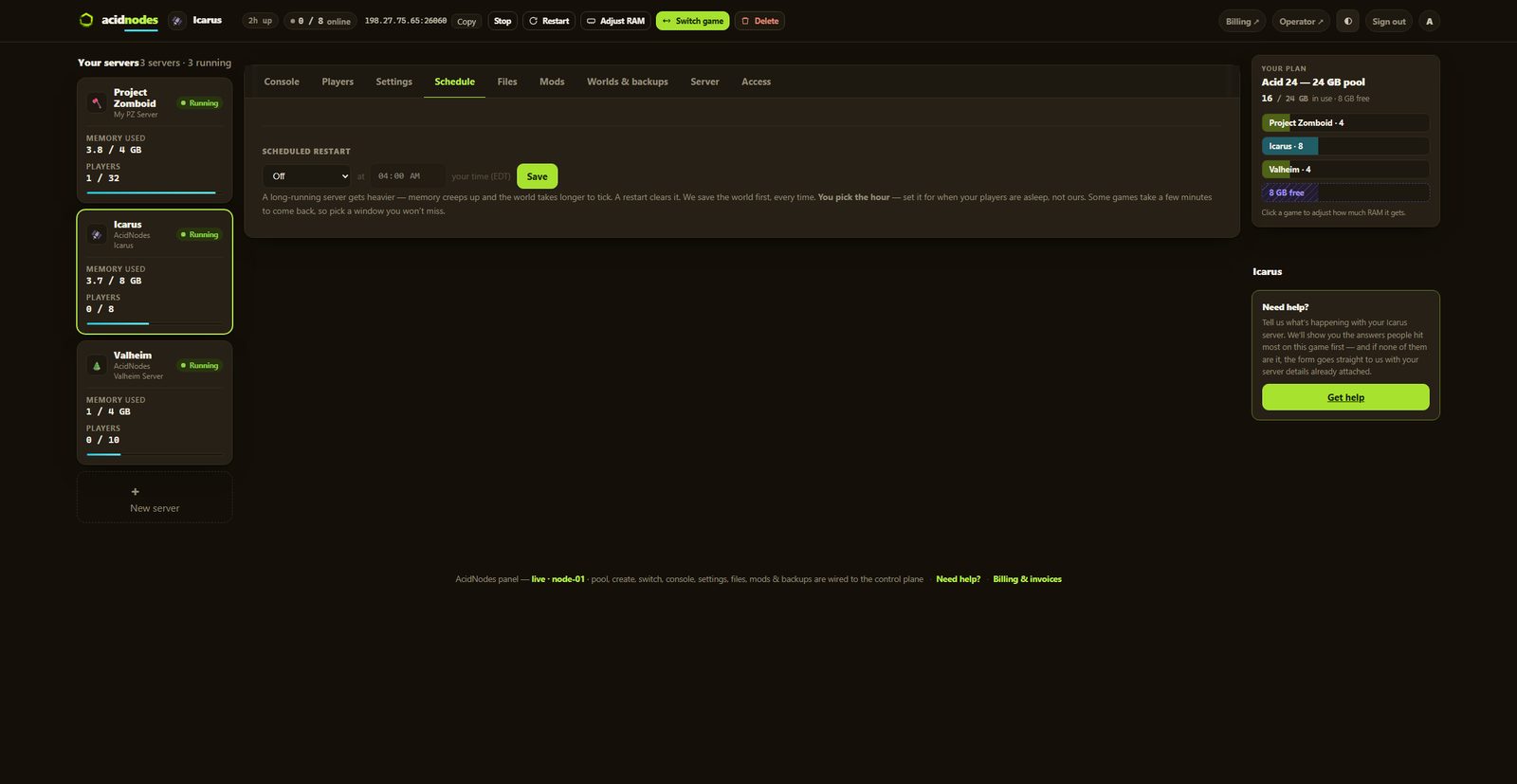The height and width of the screenshot is (784, 1517).
Task: Switch to the Console tab
Action: coord(282,82)
